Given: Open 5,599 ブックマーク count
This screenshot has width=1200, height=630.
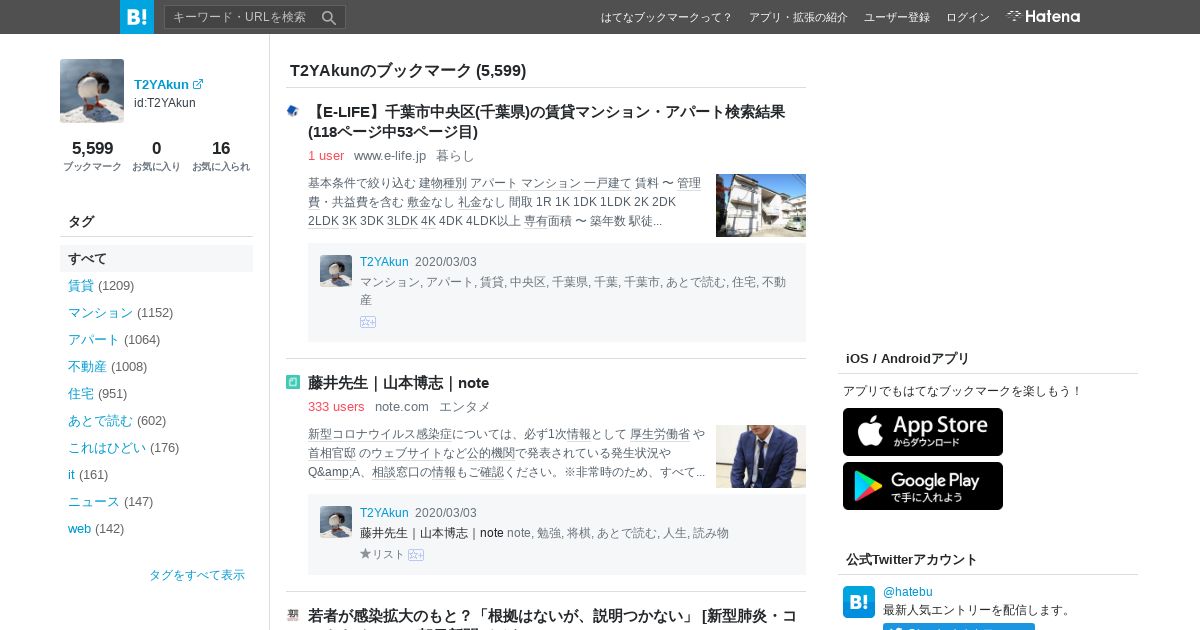Looking at the screenshot, I should tap(92, 156).
